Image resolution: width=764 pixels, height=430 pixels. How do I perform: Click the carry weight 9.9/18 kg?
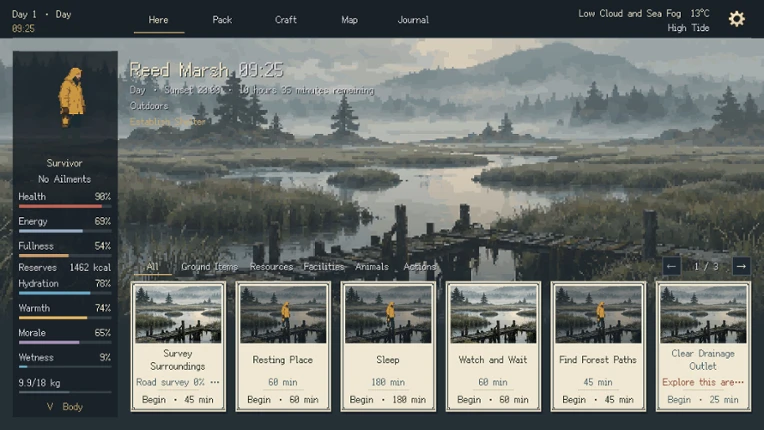pyautogui.click(x=39, y=383)
